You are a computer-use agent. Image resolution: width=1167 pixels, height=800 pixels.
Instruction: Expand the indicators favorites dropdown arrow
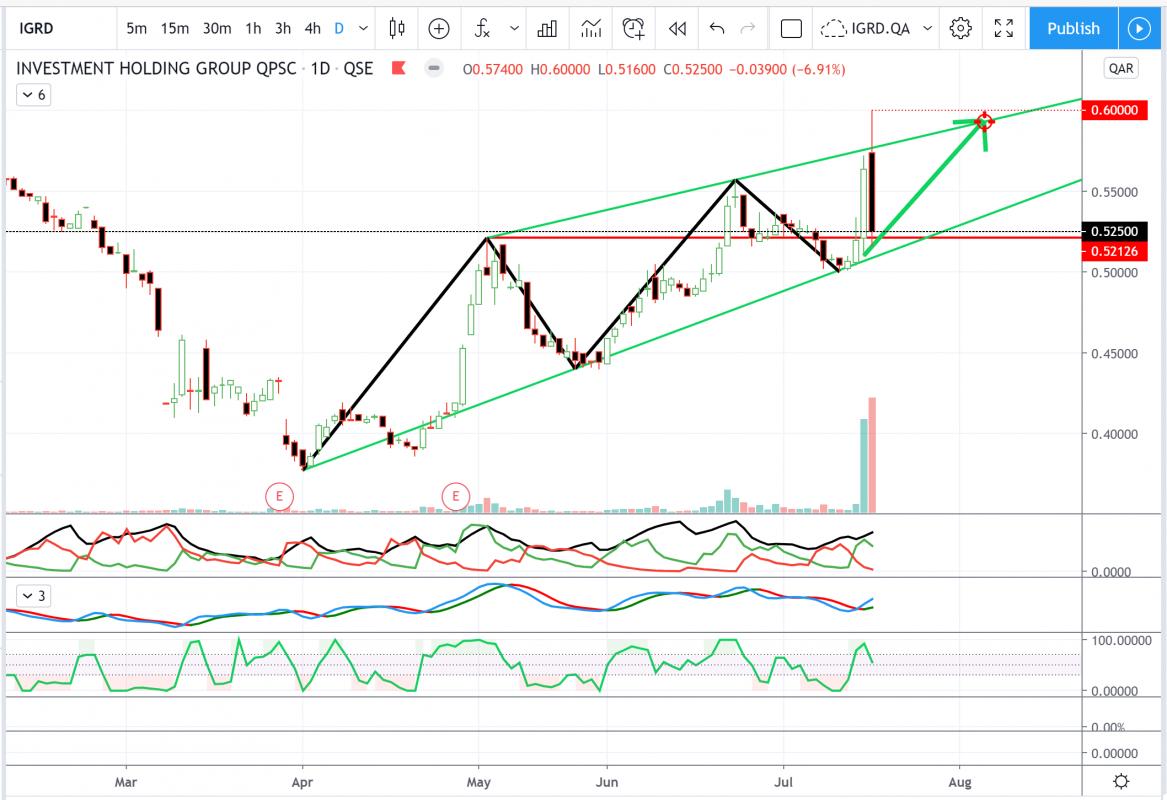pos(514,28)
